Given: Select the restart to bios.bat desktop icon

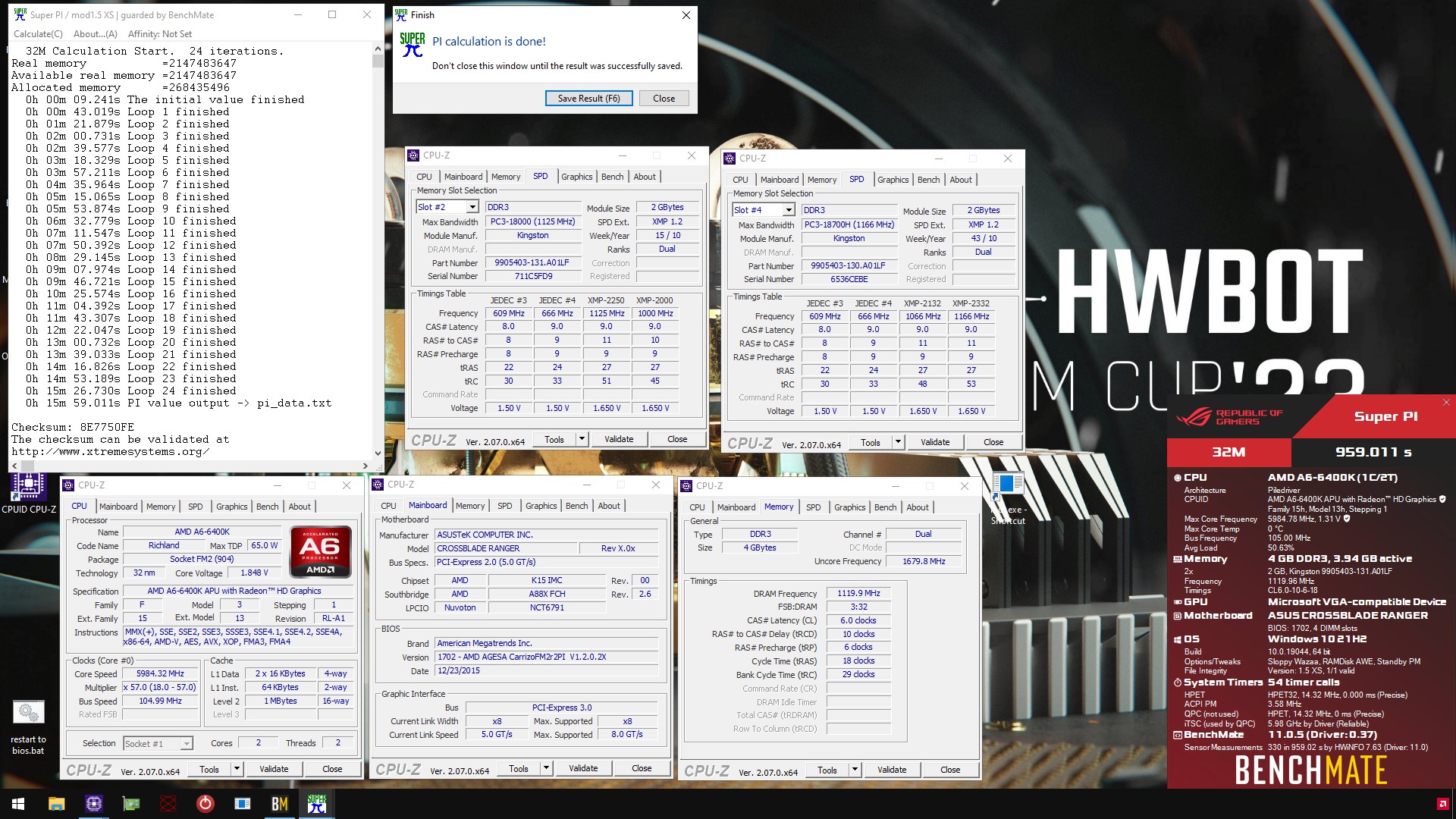Looking at the screenshot, I should point(28,728).
